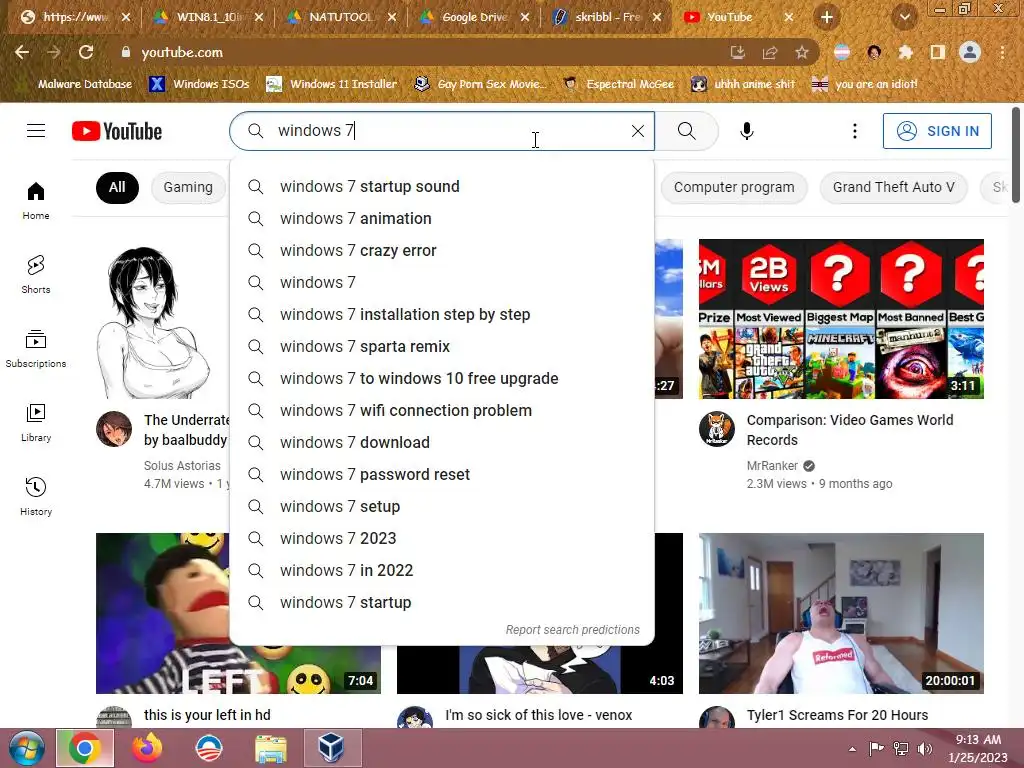Select the Gaming filter chip
This screenshot has width=1024, height=768.
[x=188, y=187]
